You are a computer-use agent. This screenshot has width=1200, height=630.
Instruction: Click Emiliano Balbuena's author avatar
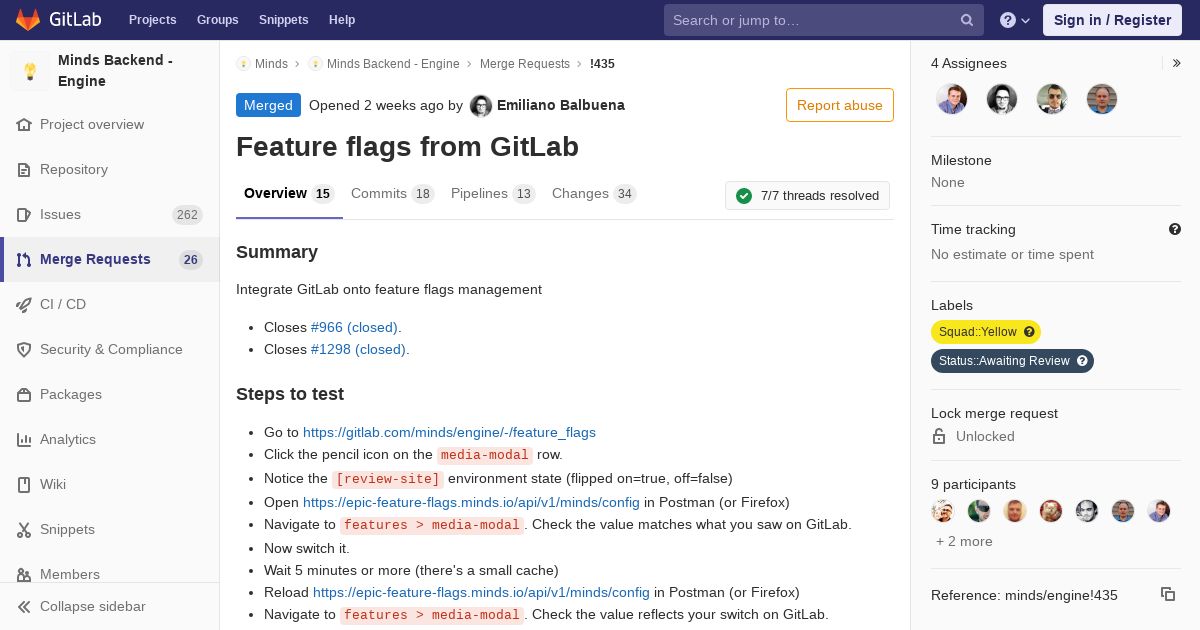(x=481, y=106)
